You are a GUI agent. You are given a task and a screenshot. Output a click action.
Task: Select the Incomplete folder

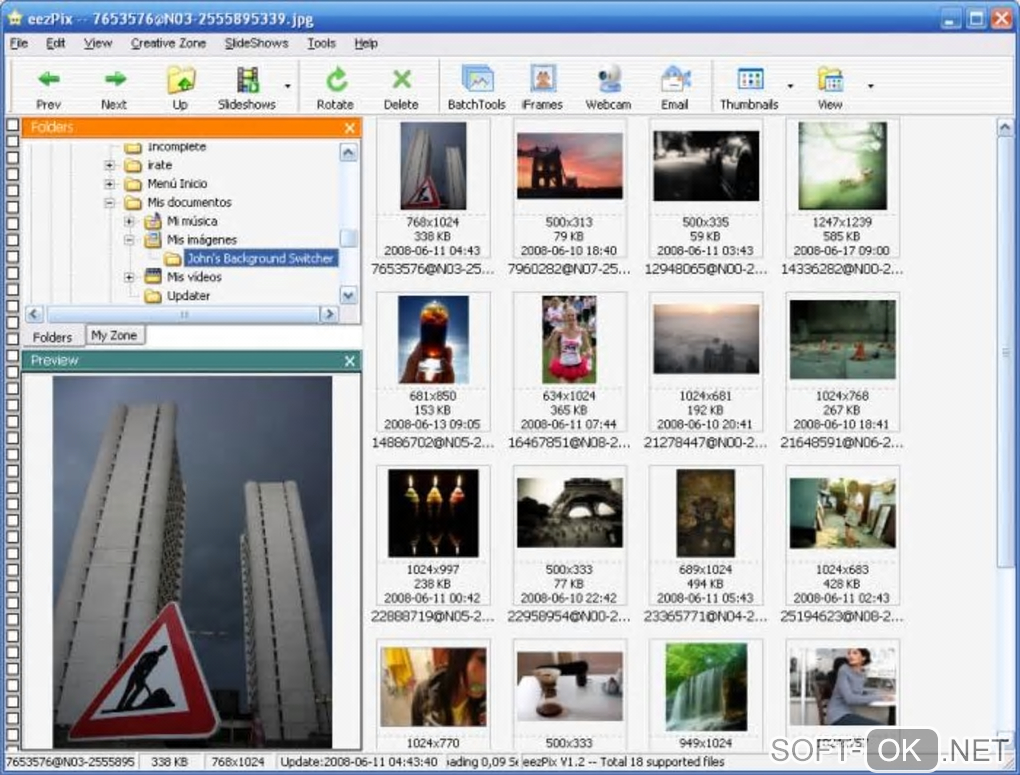176,147
